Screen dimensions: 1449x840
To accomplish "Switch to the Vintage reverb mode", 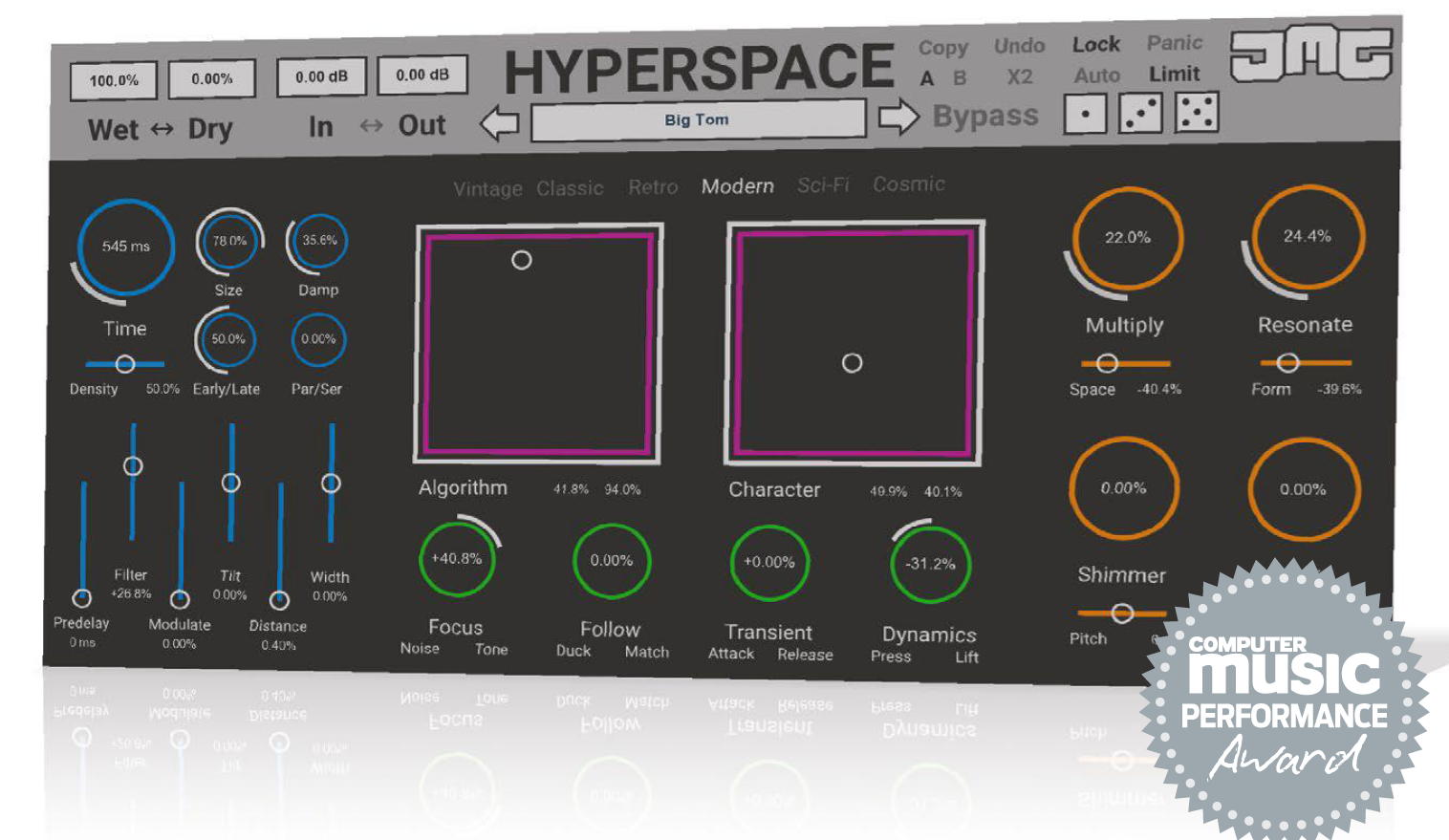I will click(x=487, y=189).
